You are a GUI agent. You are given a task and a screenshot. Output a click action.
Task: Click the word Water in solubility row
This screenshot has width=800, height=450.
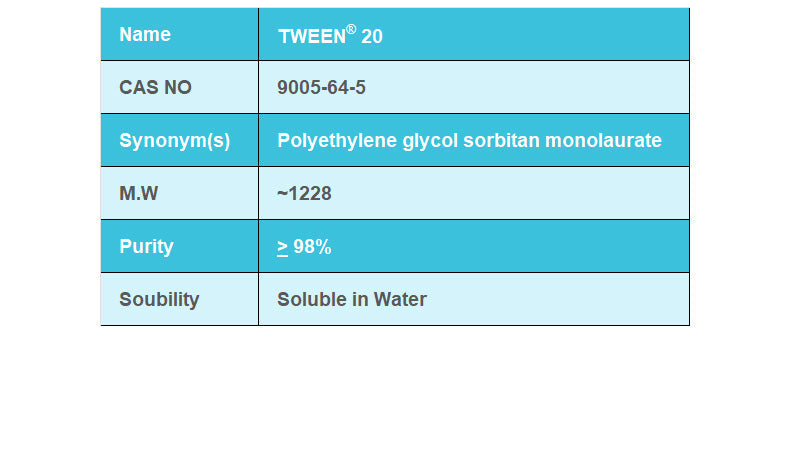pos(400,300)
